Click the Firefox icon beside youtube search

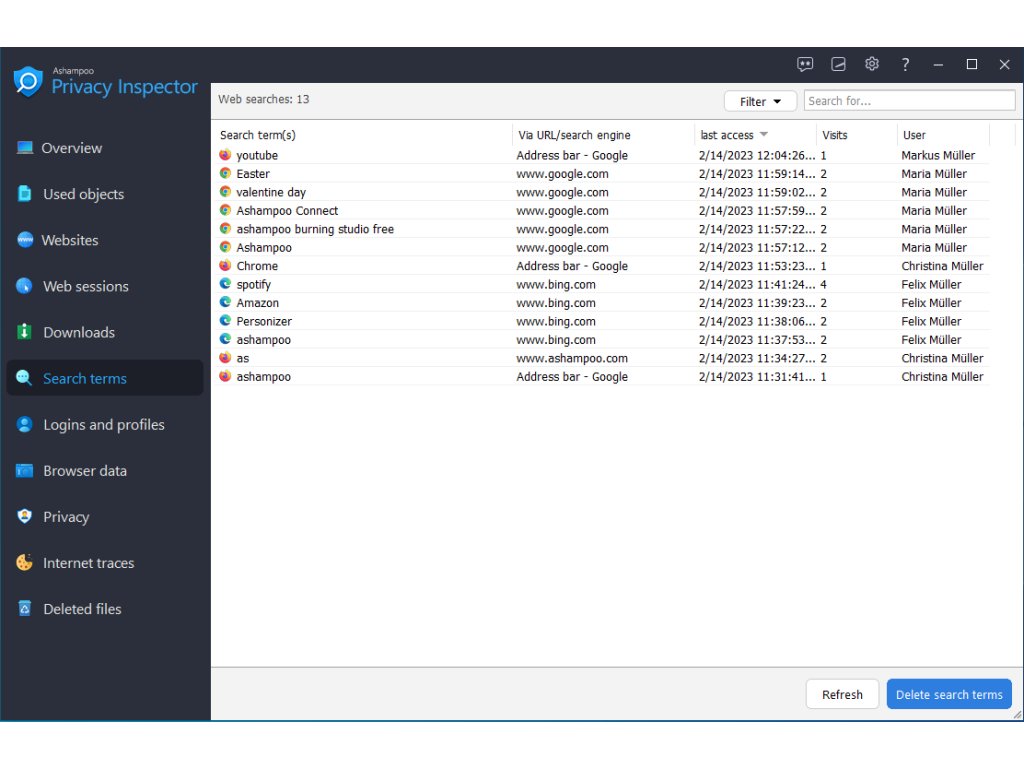(x=225, y=155)
